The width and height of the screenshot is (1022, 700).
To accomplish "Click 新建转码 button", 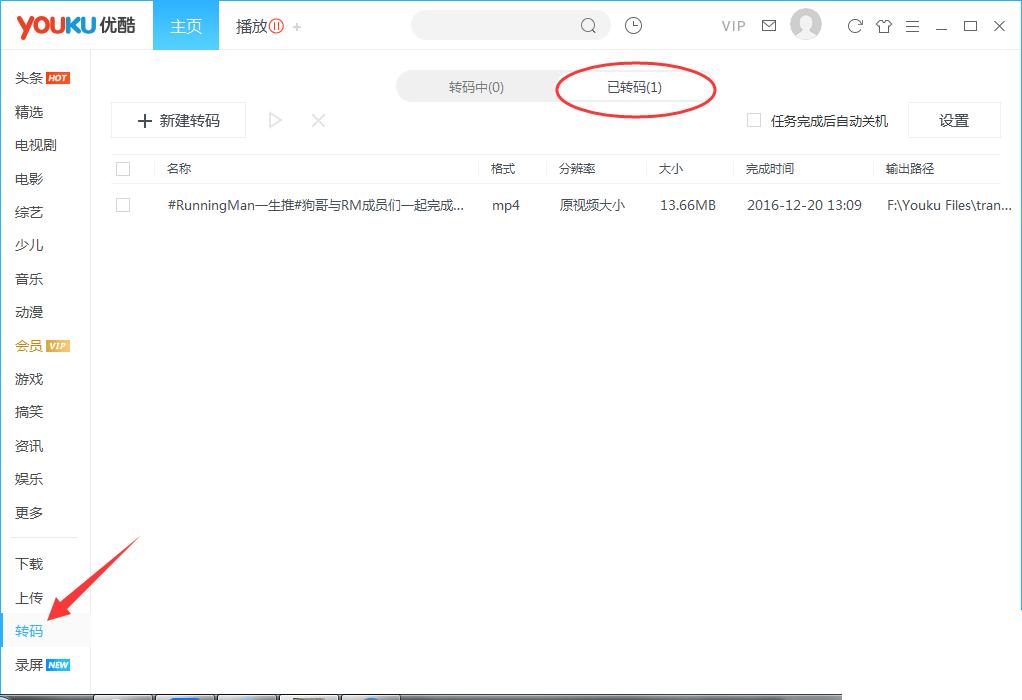I will click(x=179, y=120).
